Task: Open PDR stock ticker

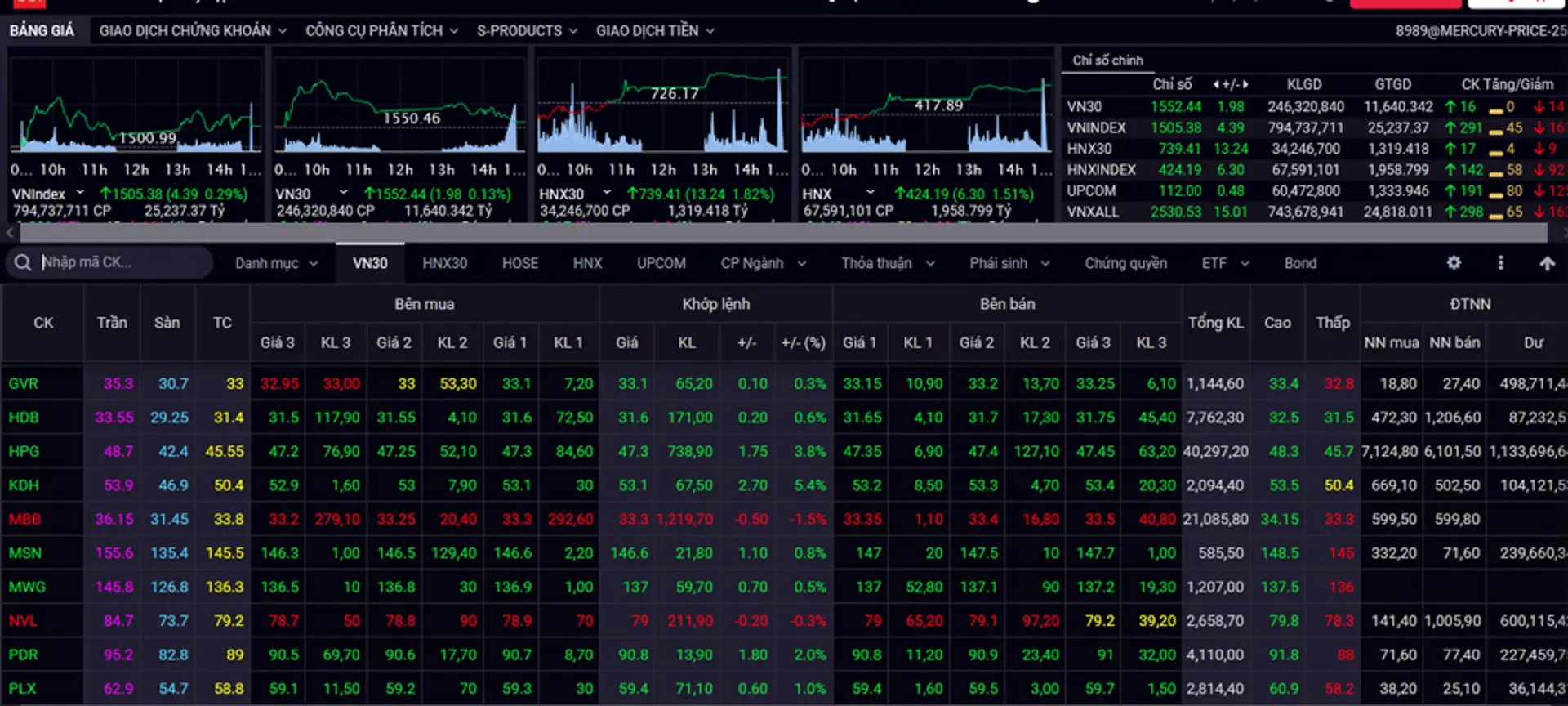Action: (x=23, y=655)
